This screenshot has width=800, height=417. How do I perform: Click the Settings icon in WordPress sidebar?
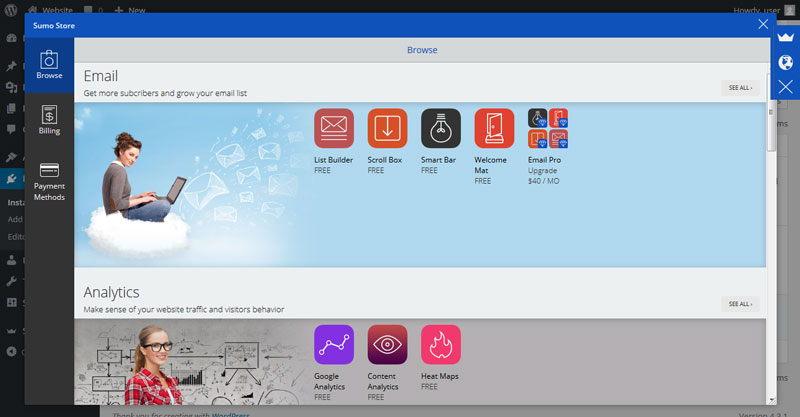(11, 302)
